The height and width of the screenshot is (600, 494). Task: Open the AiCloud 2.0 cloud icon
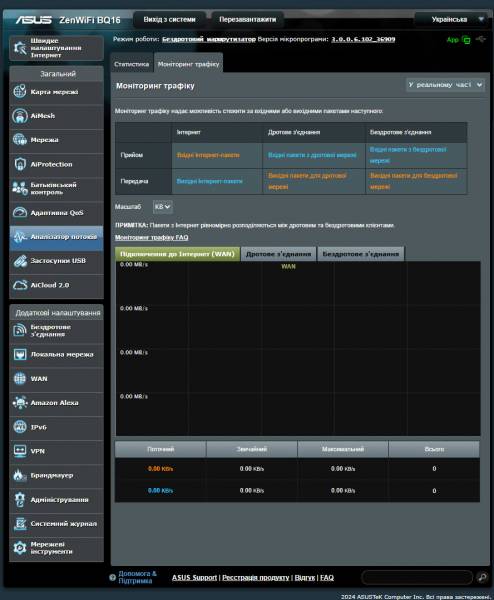[x=20, y=285]
